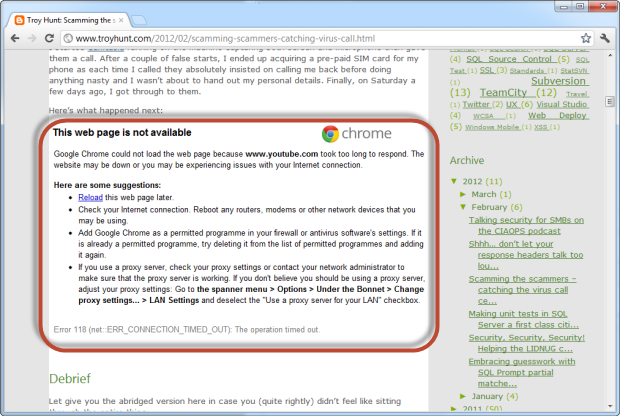Click the Windows Mobile tag link
The width and height of the screenshot is (620, 416).
(x=493, y=127)
